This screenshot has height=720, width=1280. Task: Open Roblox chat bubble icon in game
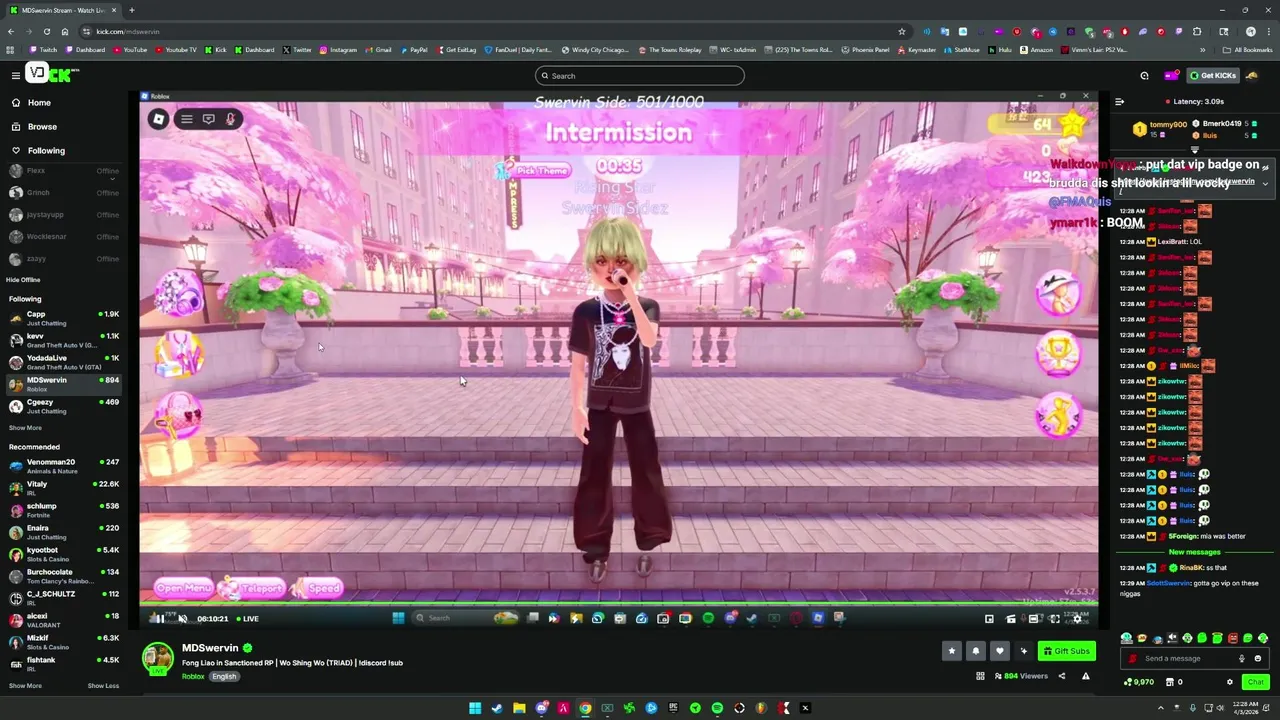click(x=208, y=119)
